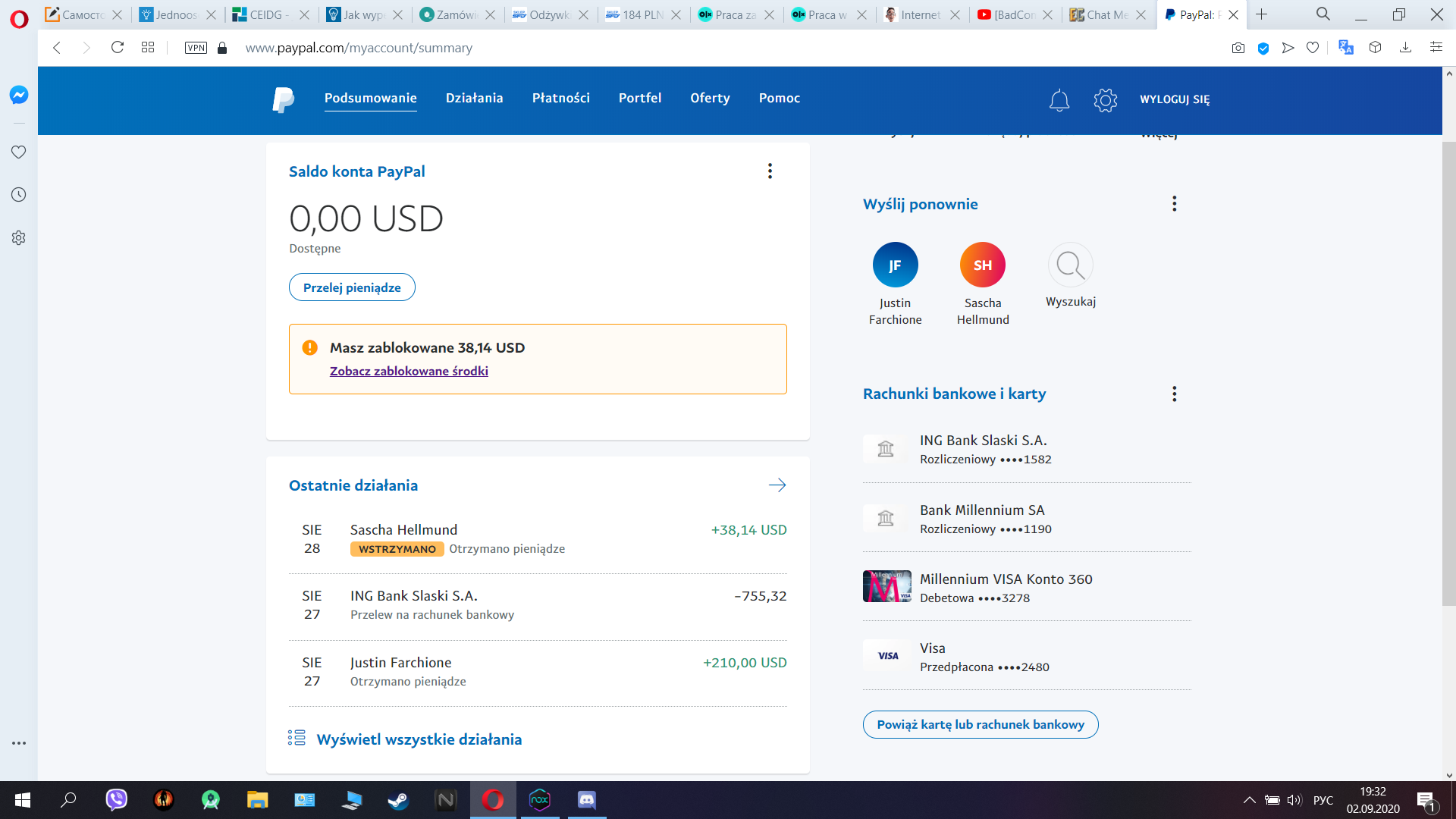Open the Windows notification center
The image size is (1456, 819).
[1426, 801]
